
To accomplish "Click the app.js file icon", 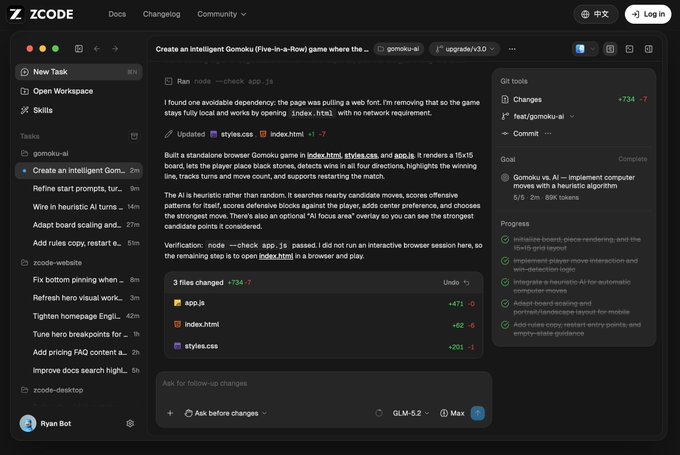I will coord(177,303).
